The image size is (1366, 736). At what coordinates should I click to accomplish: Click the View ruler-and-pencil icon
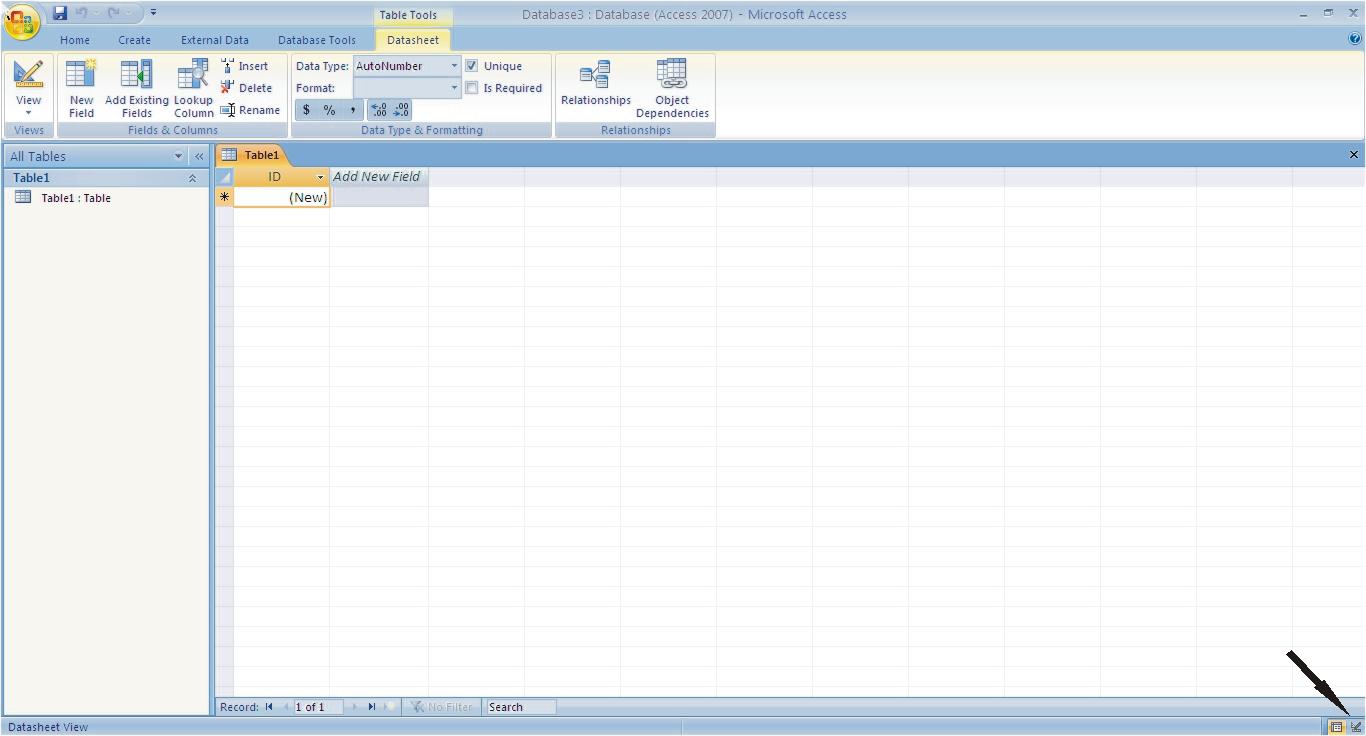[x=29, y=75]
